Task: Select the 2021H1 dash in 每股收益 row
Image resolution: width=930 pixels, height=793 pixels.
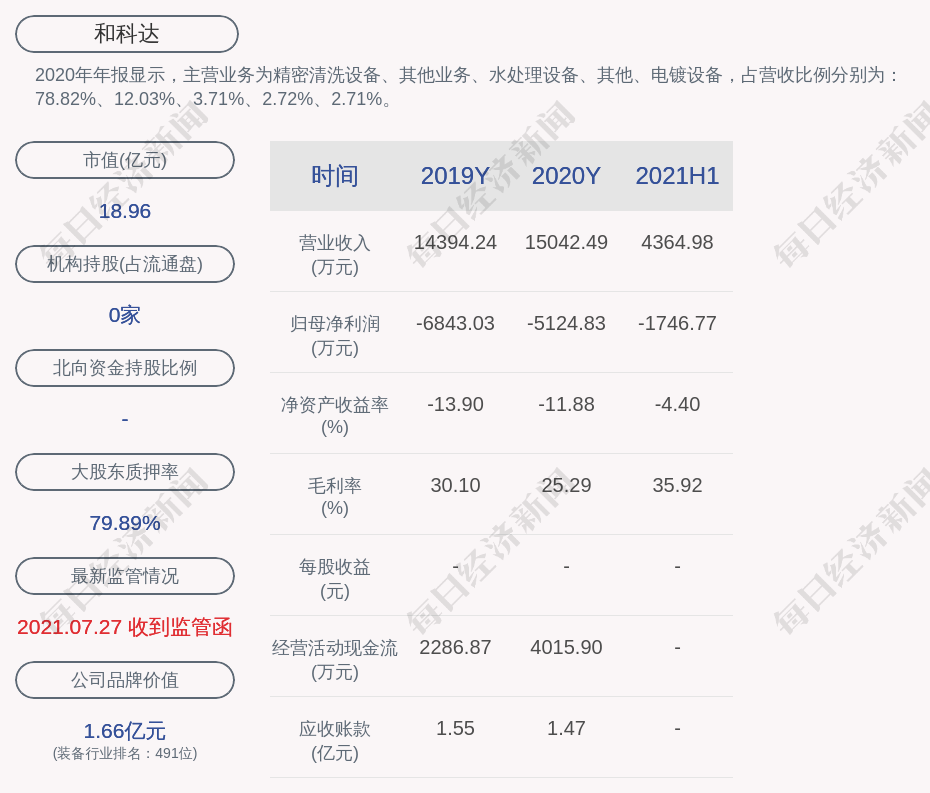Action: pos(677,567)
